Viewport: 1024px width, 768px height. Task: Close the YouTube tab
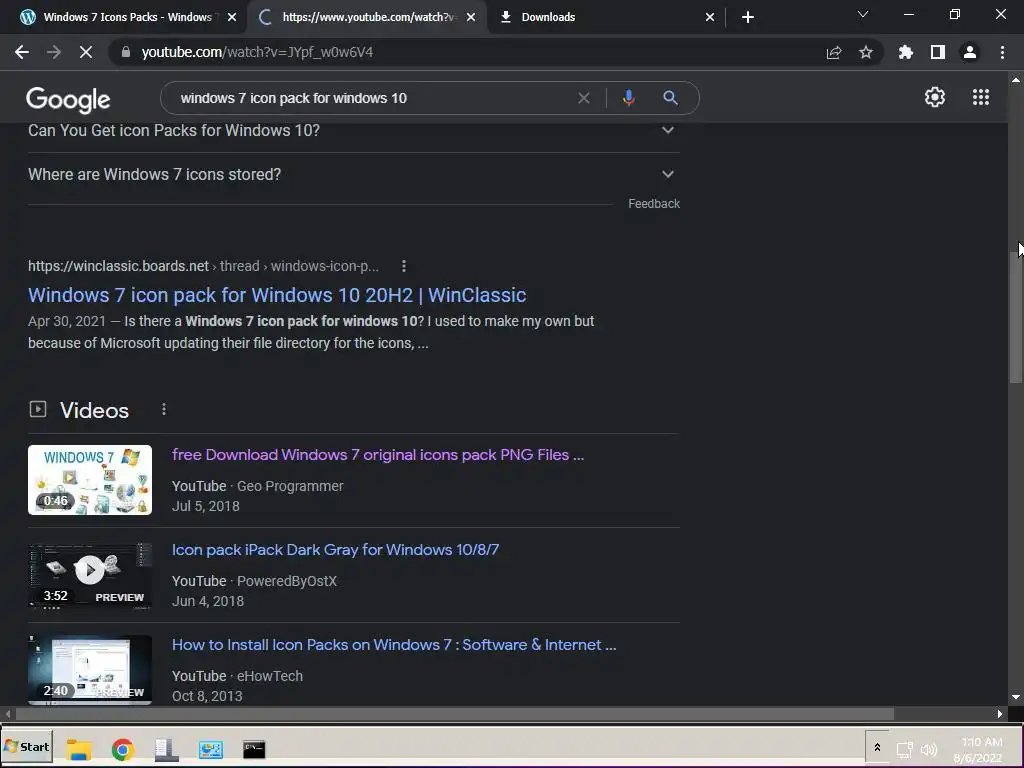pos(471,17)
